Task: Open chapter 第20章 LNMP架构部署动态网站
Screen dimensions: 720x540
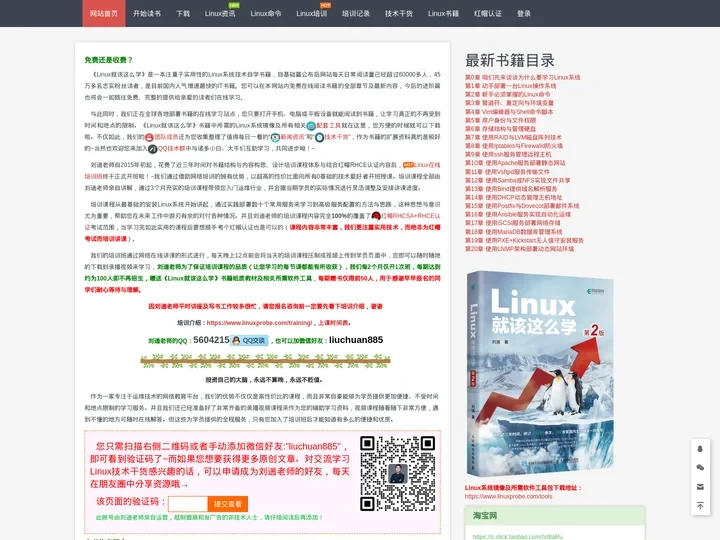Action: [x=519, y=249]
